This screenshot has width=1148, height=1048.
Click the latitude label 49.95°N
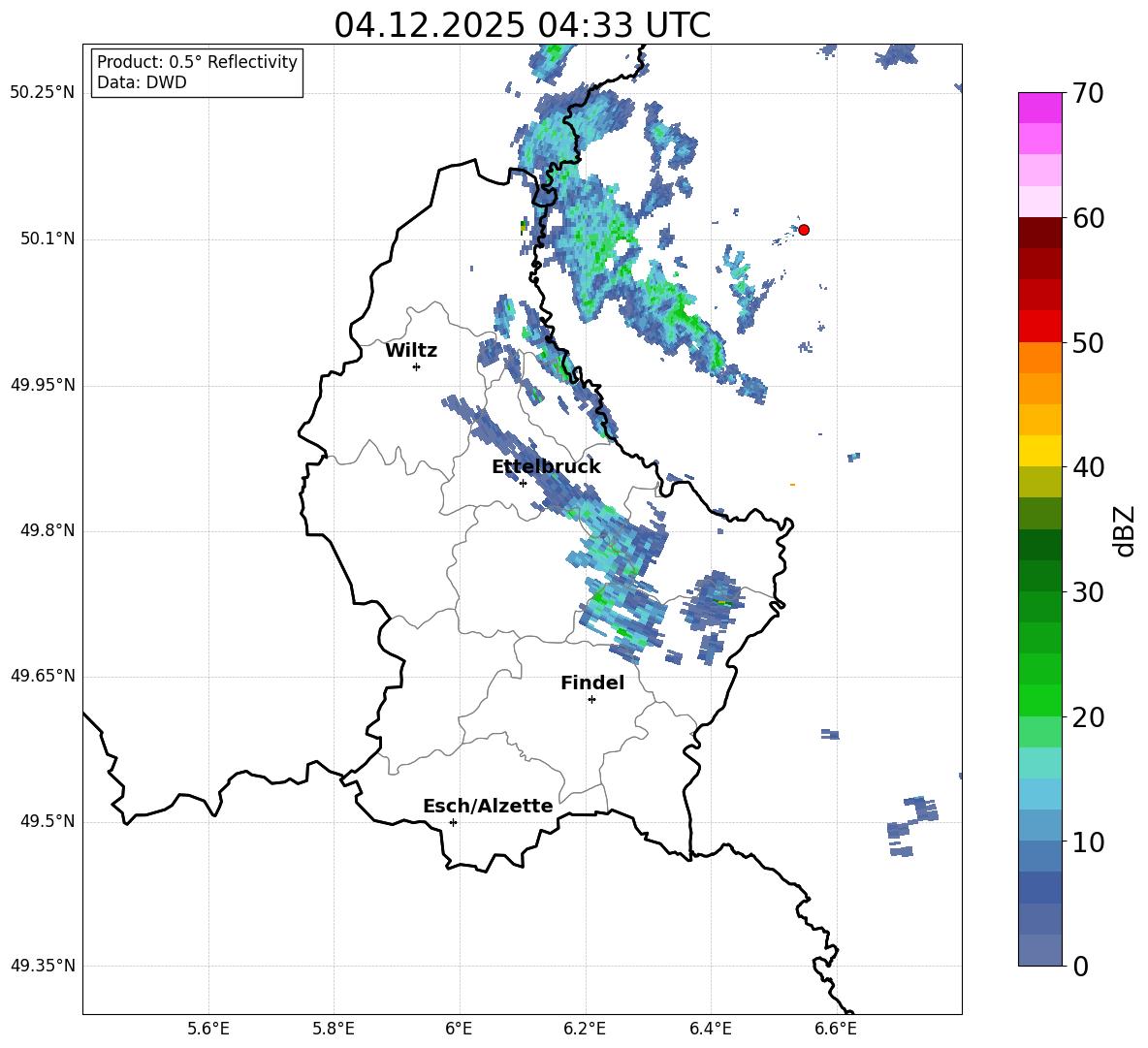pyautogui.click(x=43, y=385)
